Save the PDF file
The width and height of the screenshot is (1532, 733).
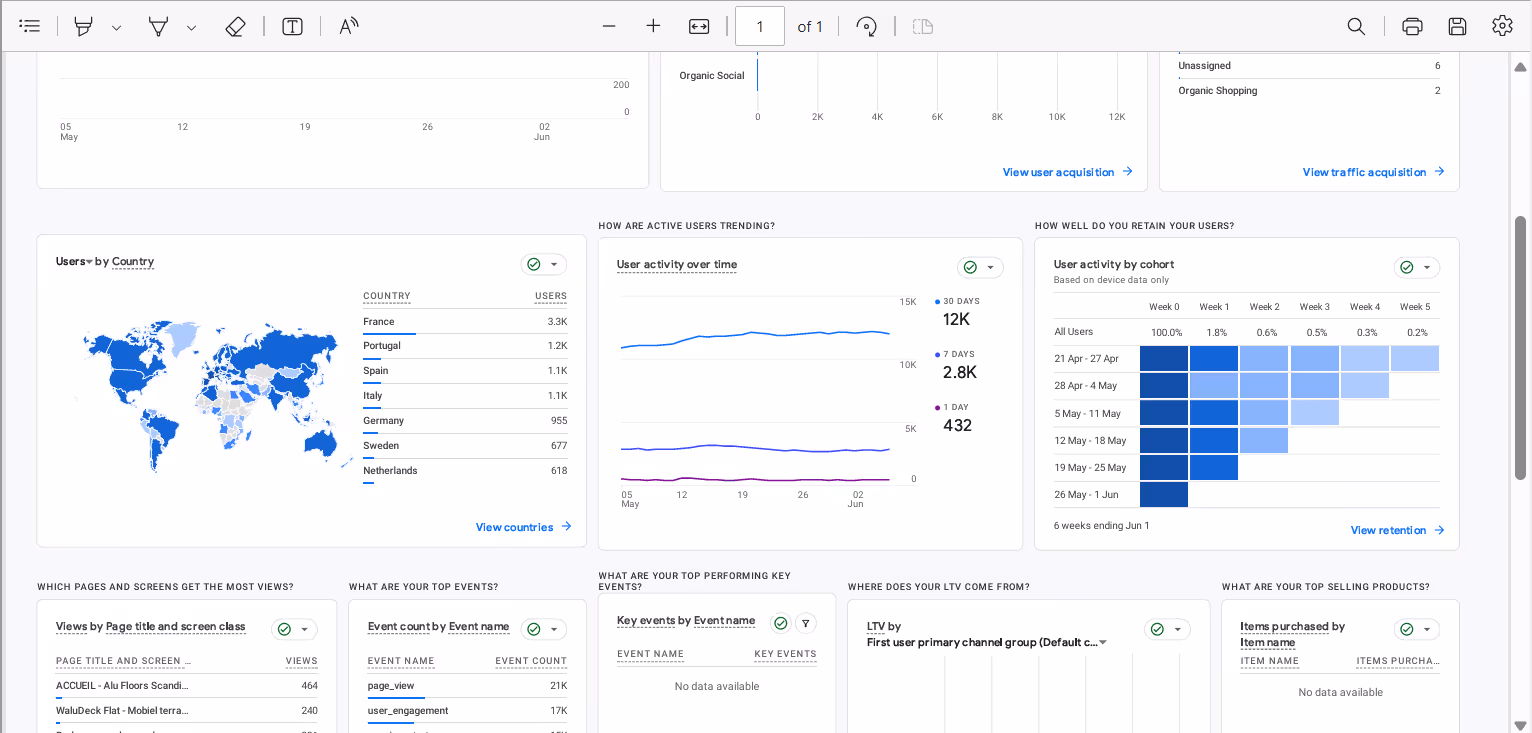click(x=1457, y=27)
